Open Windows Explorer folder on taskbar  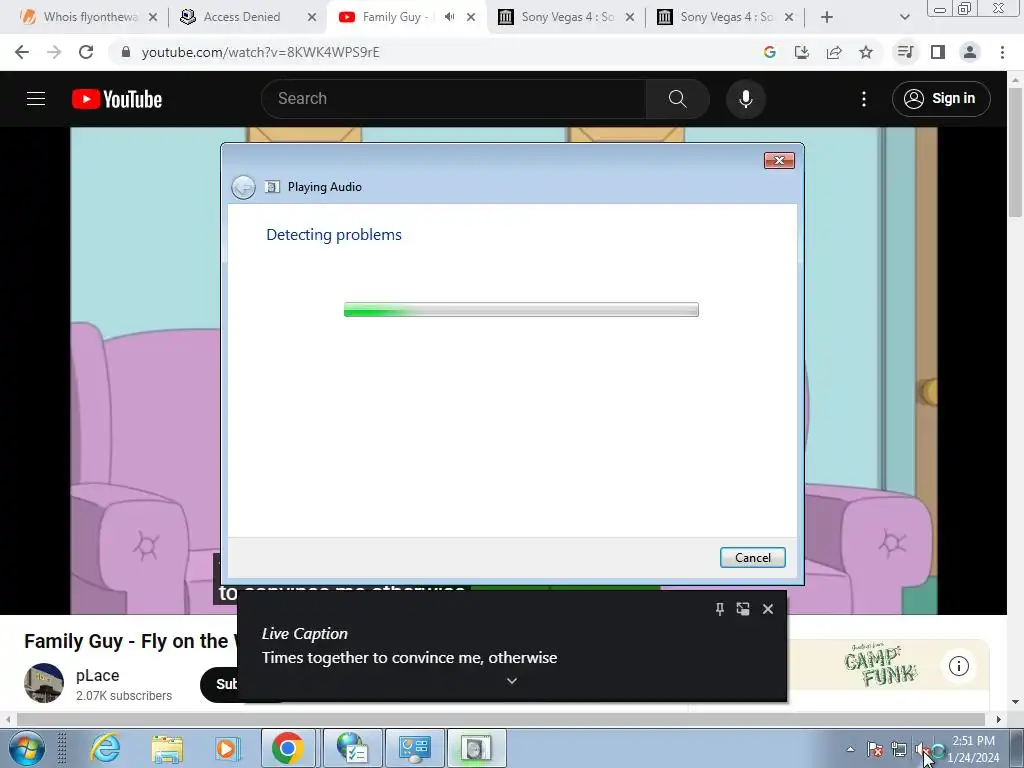coord(167,748)
